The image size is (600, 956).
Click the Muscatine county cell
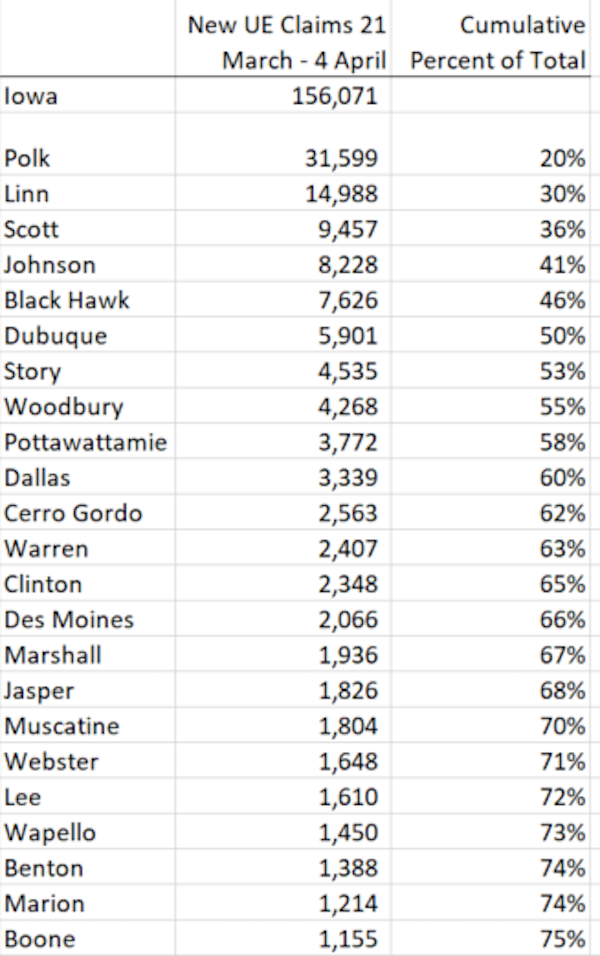click(88, 726)
